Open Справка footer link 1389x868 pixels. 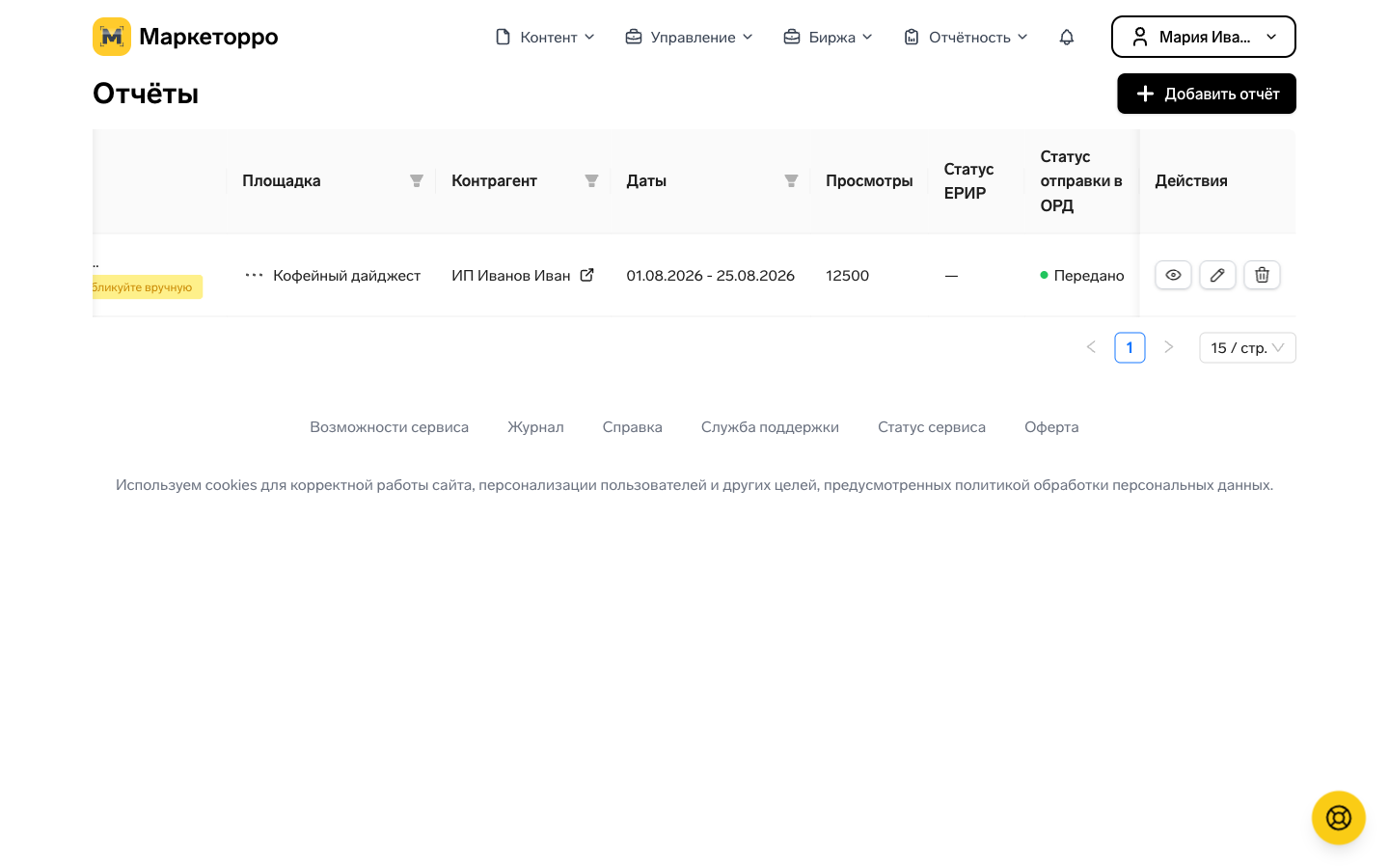632,427
